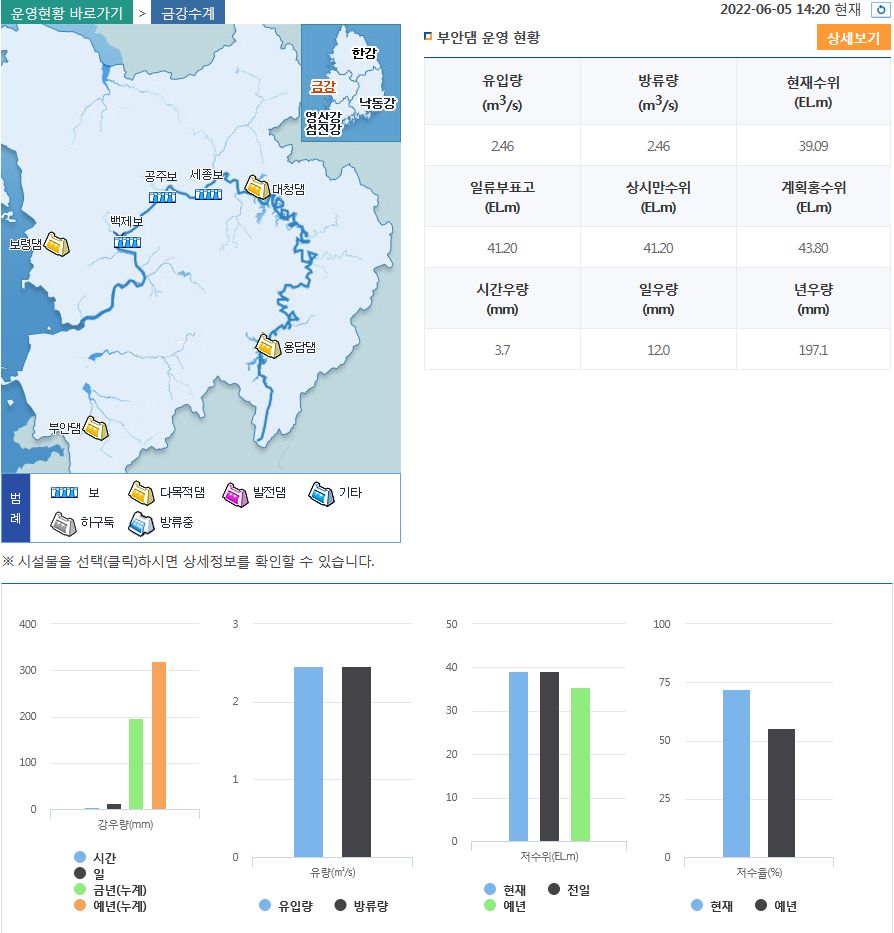Toggle 예년 series in storage rate legend
The image size is (894, 933).
776,906
